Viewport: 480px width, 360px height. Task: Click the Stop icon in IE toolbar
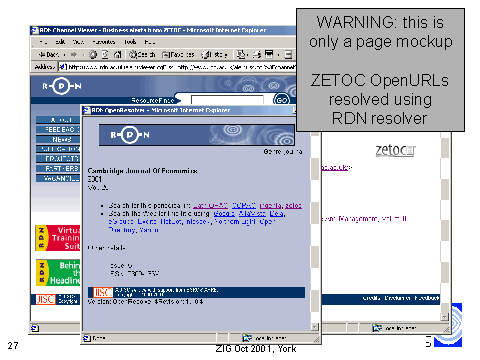(x=93, y=54)
